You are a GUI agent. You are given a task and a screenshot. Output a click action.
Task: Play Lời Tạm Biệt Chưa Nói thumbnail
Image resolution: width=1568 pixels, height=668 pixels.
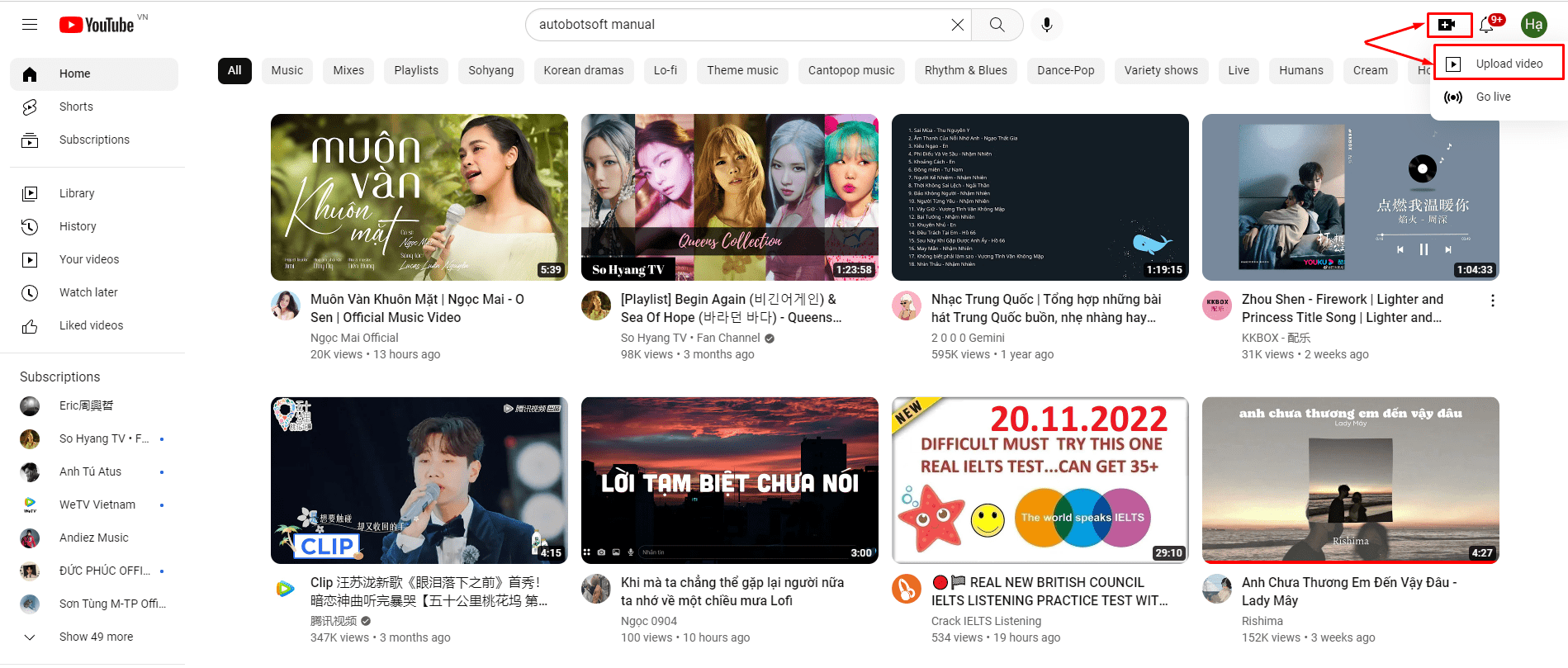(x=730, y=481)
